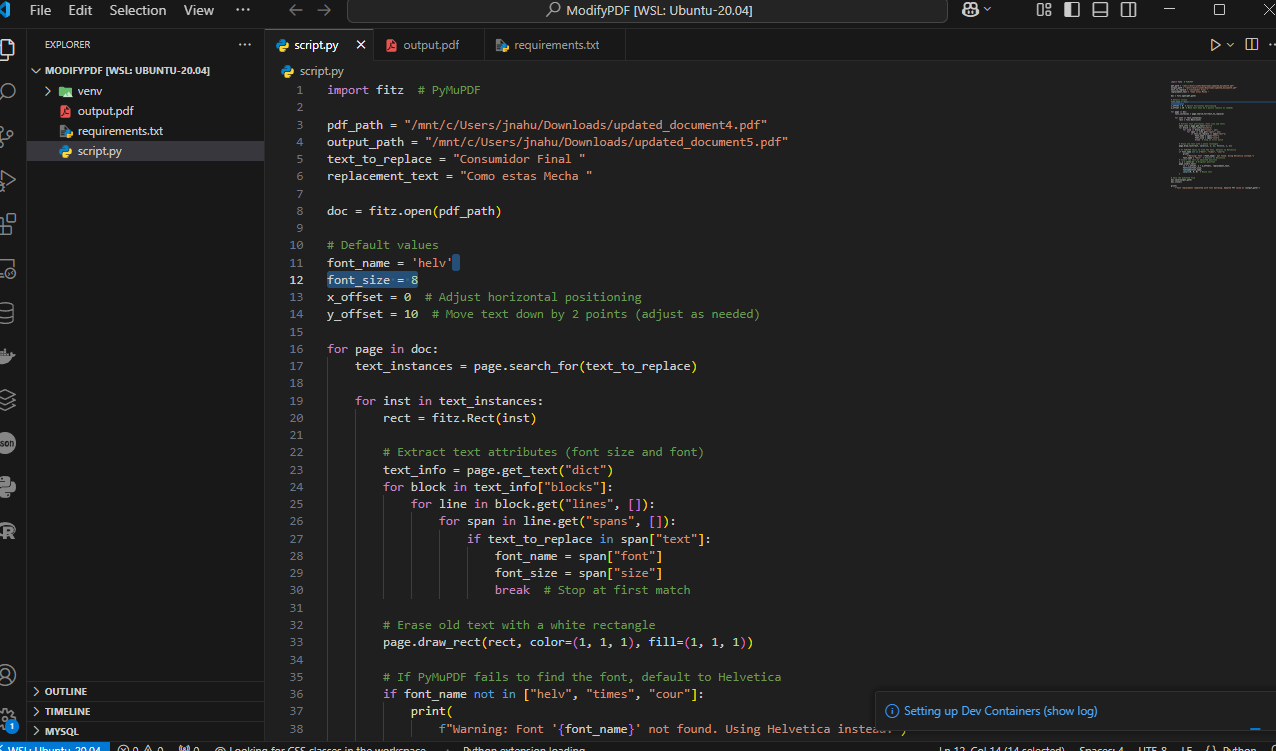Switch to the requirements.txt editor tab
Screen dimensions: 1276x751
click(x=556, y=45)
